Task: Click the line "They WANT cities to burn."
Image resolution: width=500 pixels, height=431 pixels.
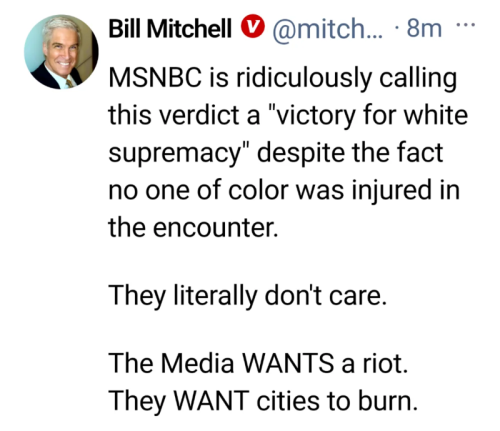Action: tap(263, 400)
